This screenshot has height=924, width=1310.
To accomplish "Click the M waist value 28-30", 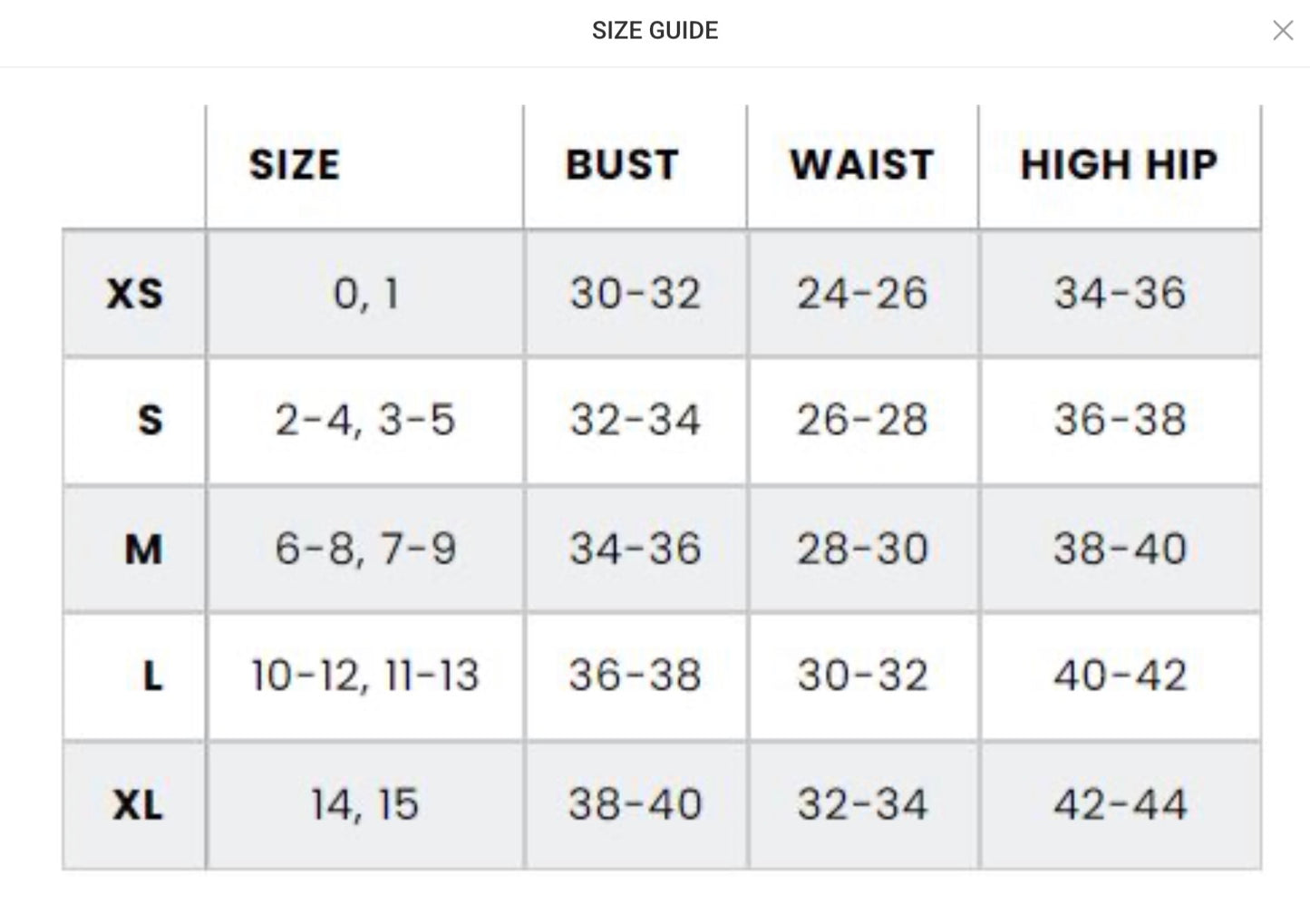I will tap(862, 549).
